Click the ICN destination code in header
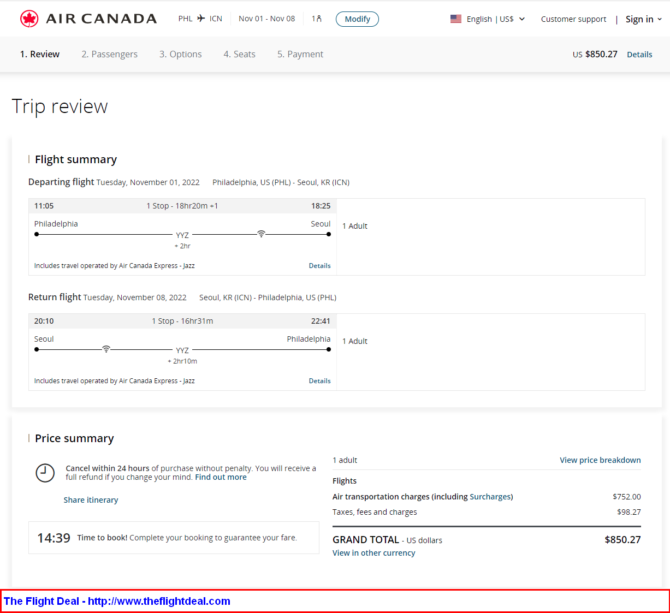 click(x=216, y=18)
